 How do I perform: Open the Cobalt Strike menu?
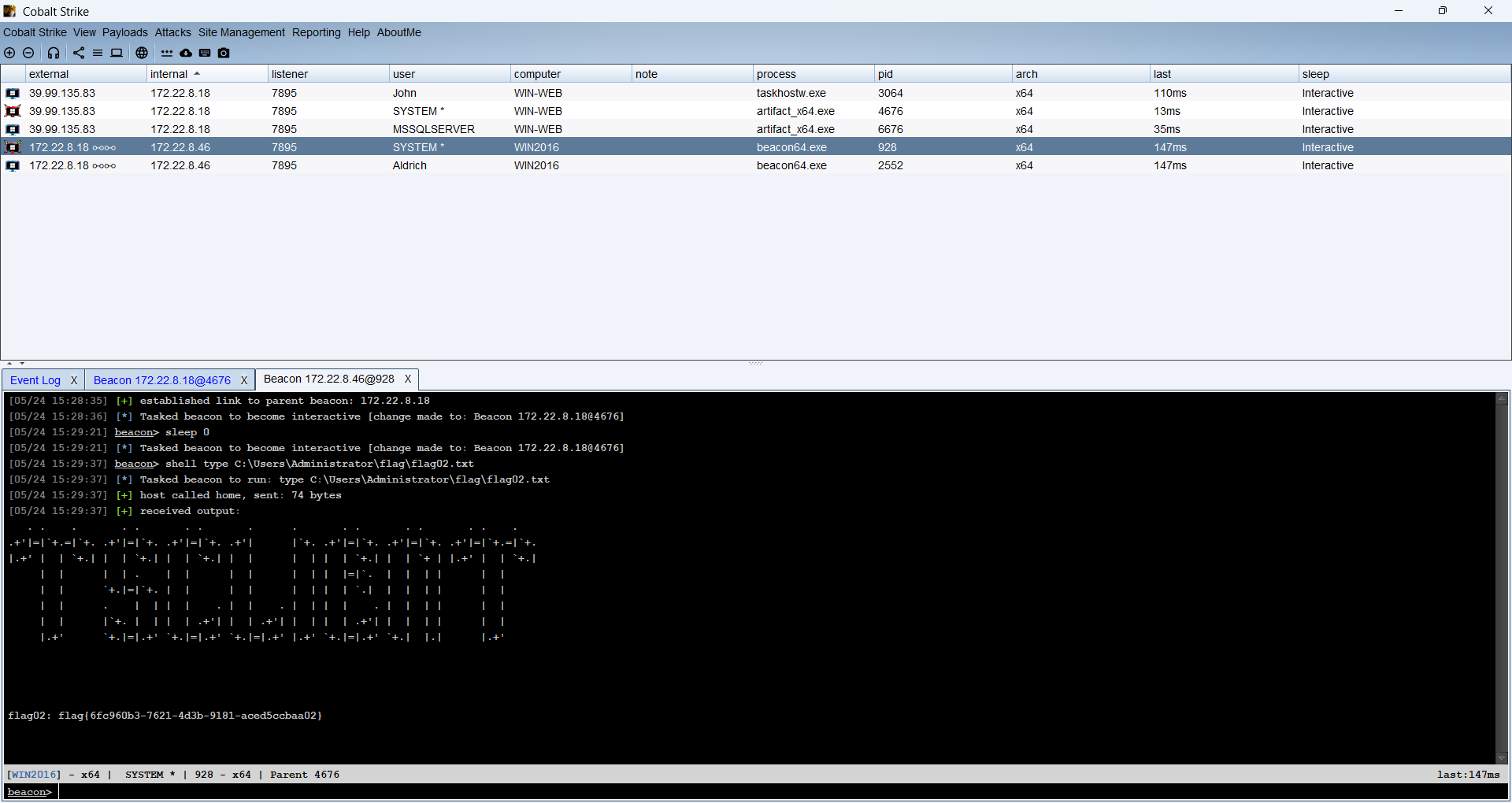click(x=35, y=32)
